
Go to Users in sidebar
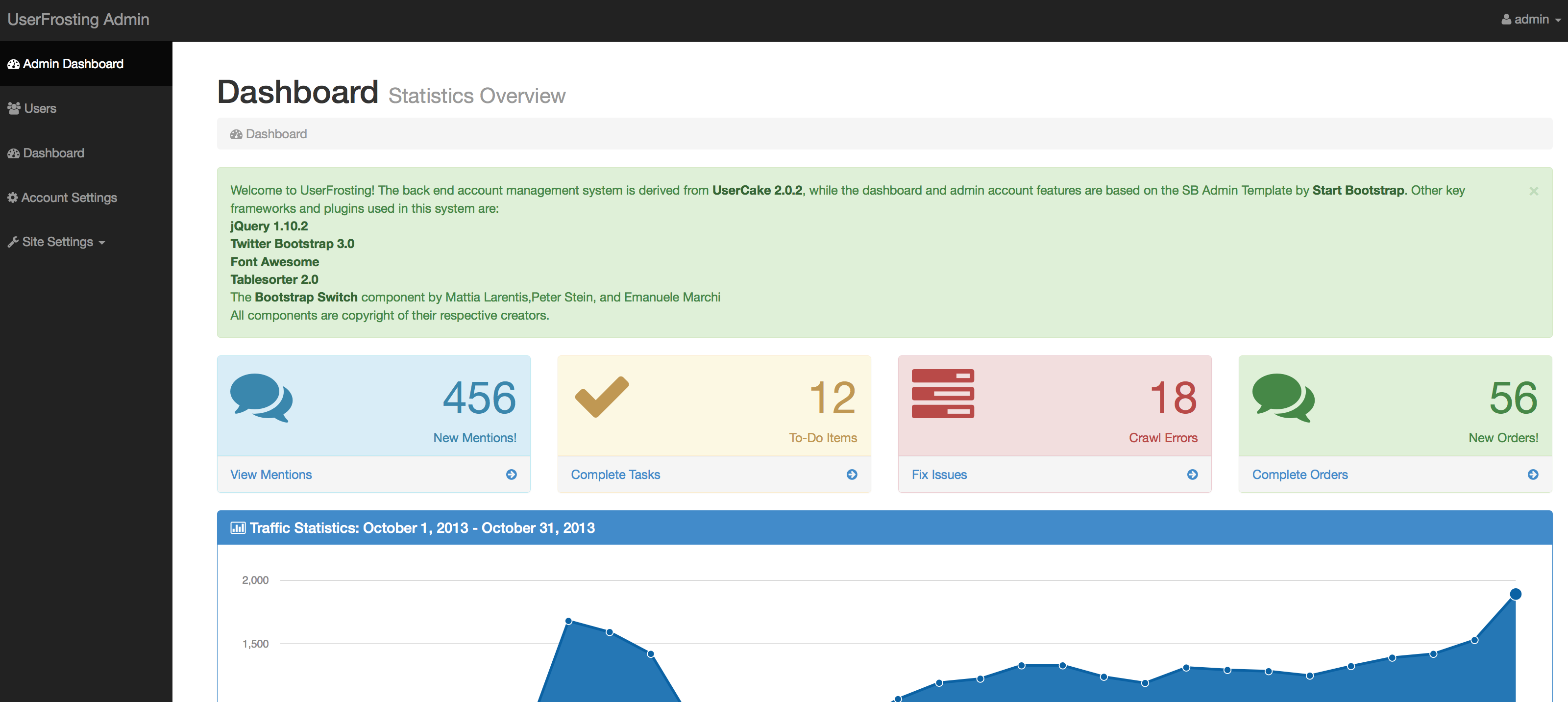86,108
